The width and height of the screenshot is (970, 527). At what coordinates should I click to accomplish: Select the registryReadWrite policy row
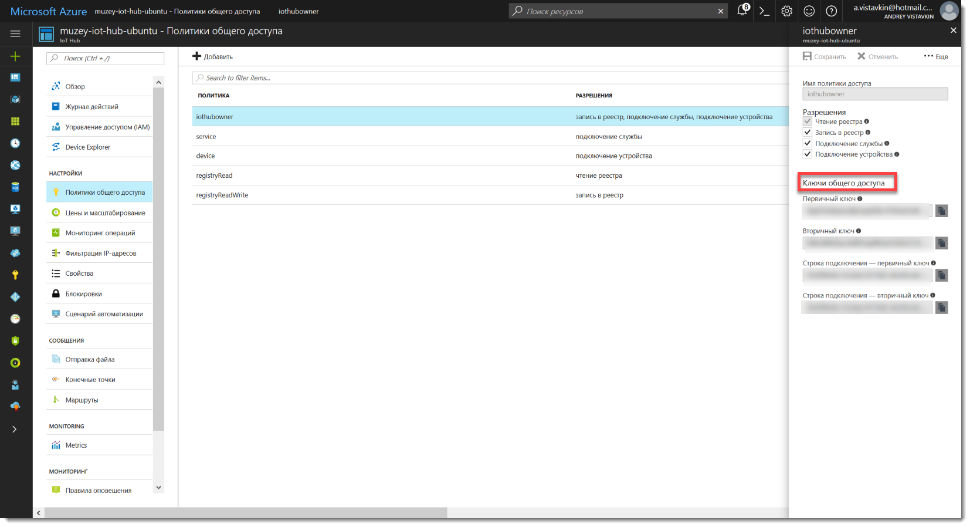point(490,195)
